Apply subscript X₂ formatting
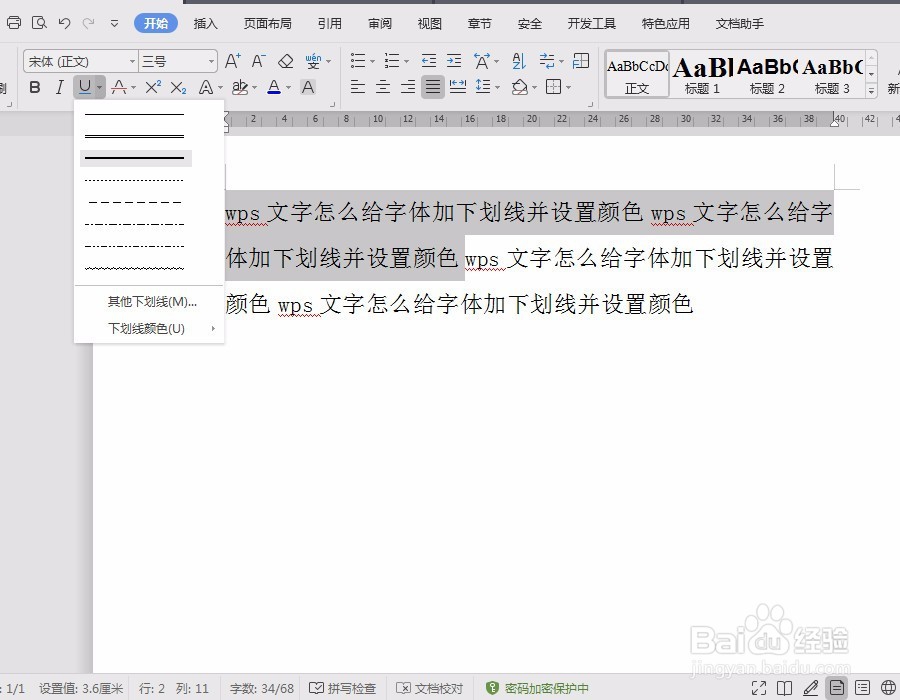The image size is (900, 700). [x=178, y=87]
